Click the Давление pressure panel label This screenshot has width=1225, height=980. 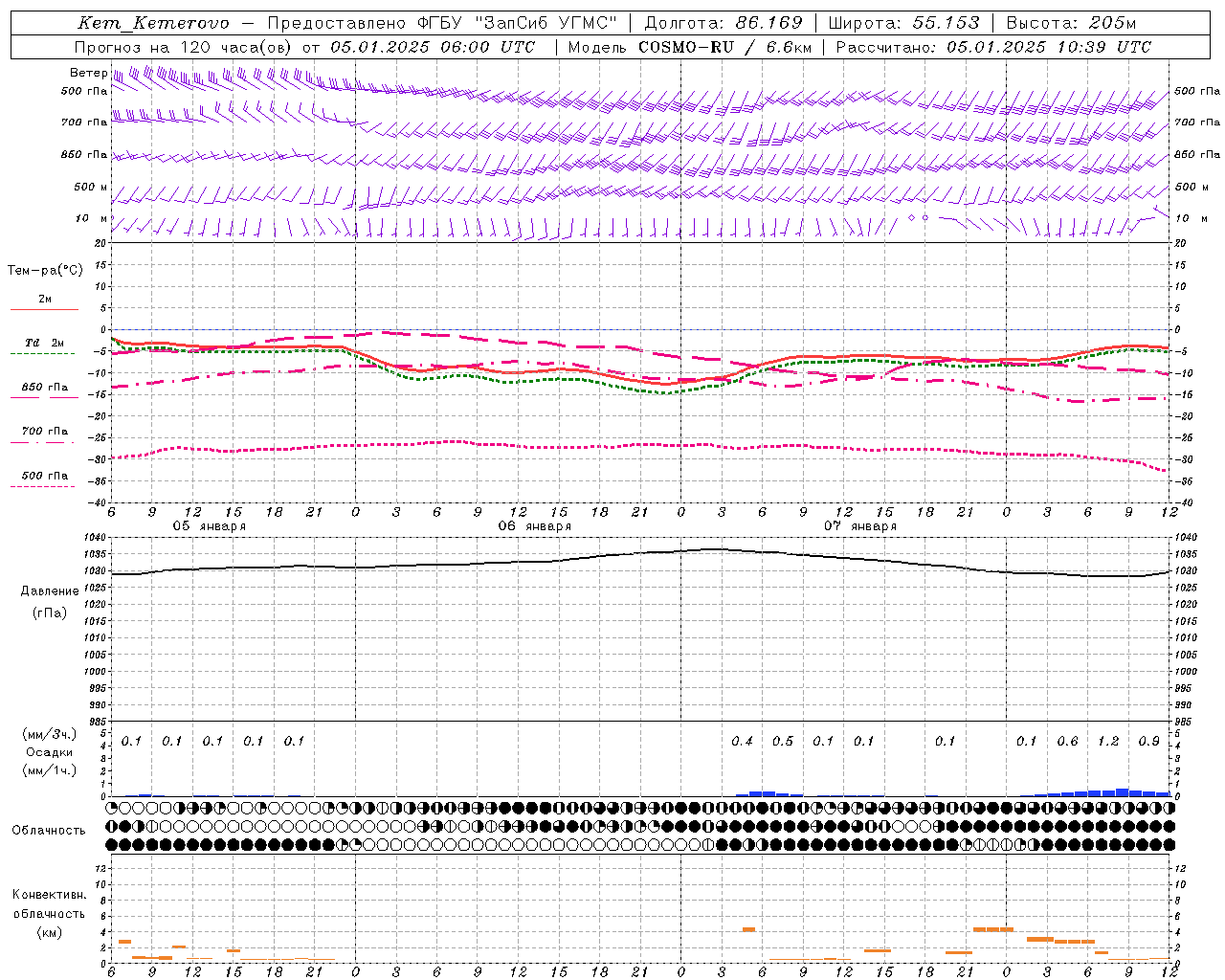50,591
